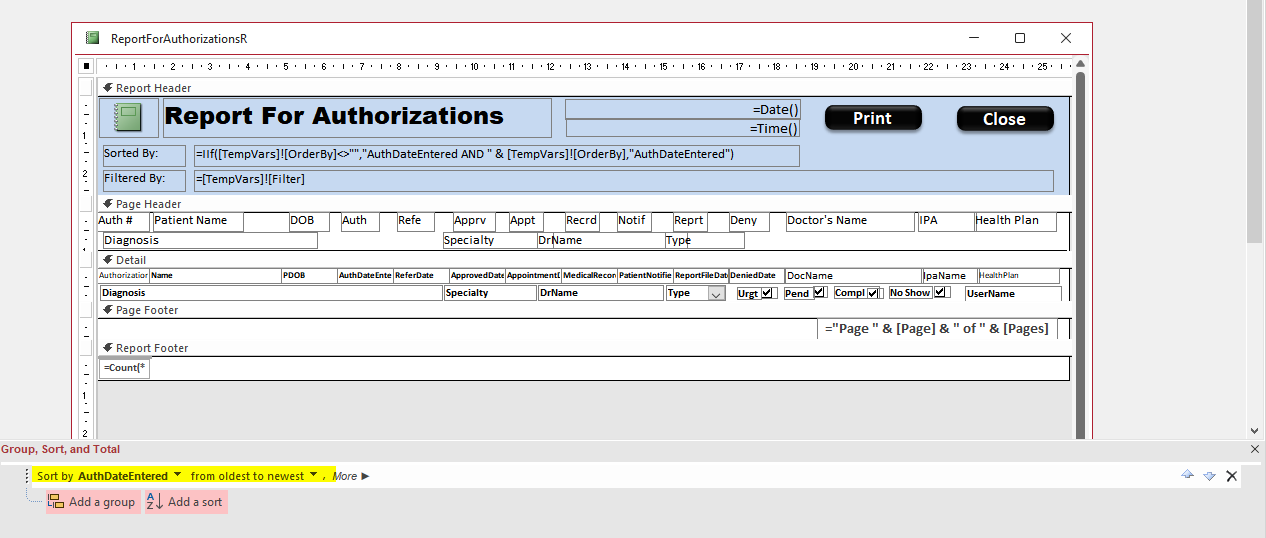
Task: Maximize the ReportForAuthorizationsR window
Action: coord(1020,38)
